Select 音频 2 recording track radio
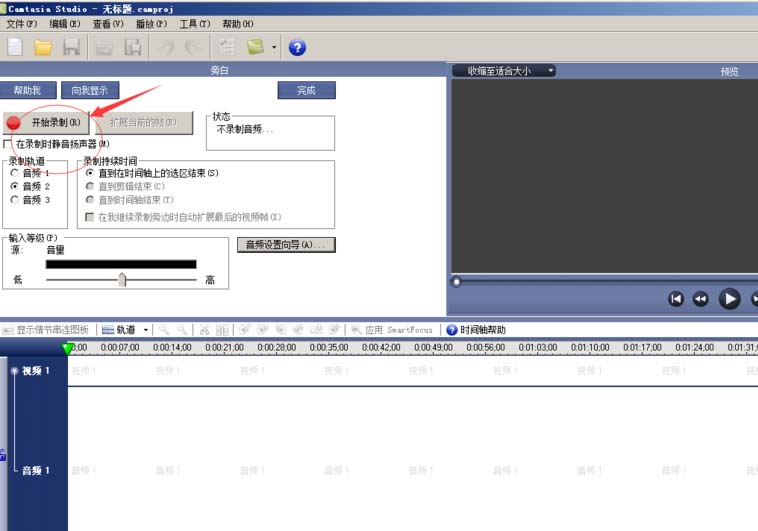The image size is (758, 531). pos(15,186)
